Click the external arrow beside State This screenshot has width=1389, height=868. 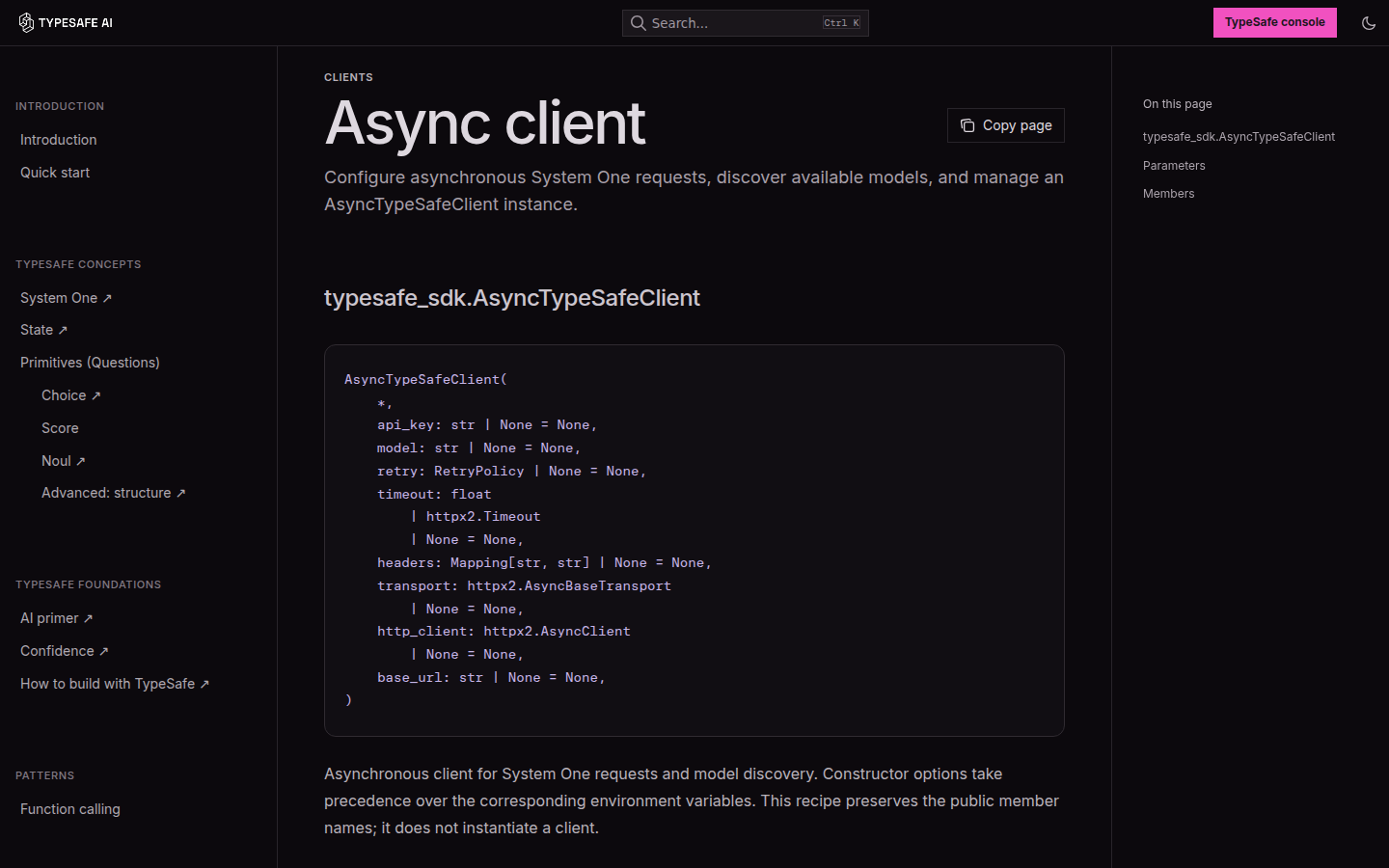point(63,331)
